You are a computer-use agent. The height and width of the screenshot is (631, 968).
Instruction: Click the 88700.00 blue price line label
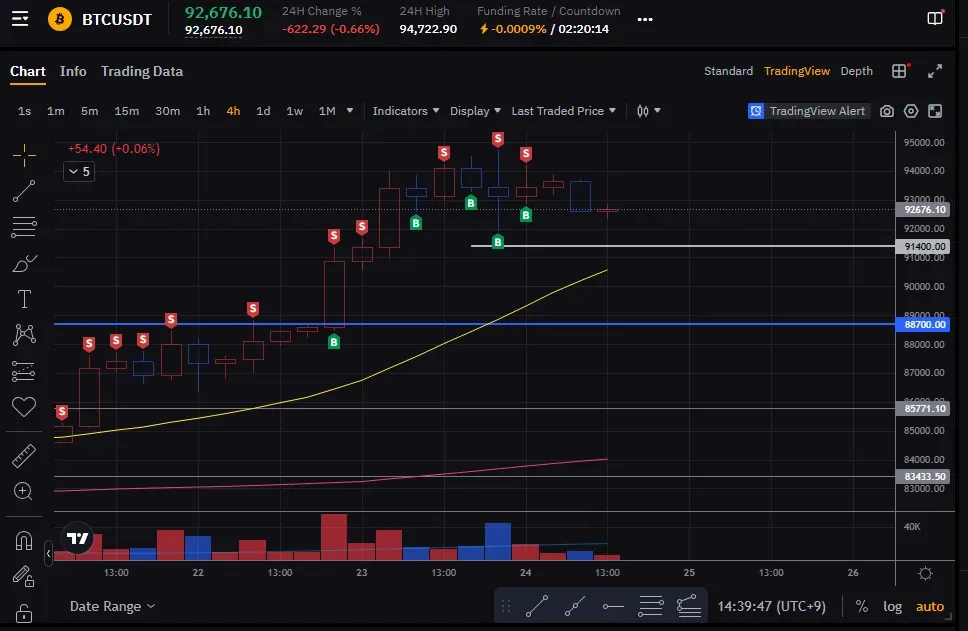[x=924, y=324]
